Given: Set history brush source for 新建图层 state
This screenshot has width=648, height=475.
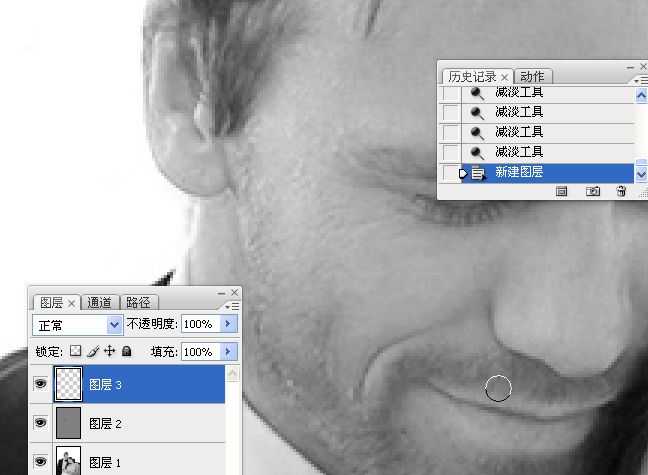Looking at the screenshot, I should click(451, 173).
